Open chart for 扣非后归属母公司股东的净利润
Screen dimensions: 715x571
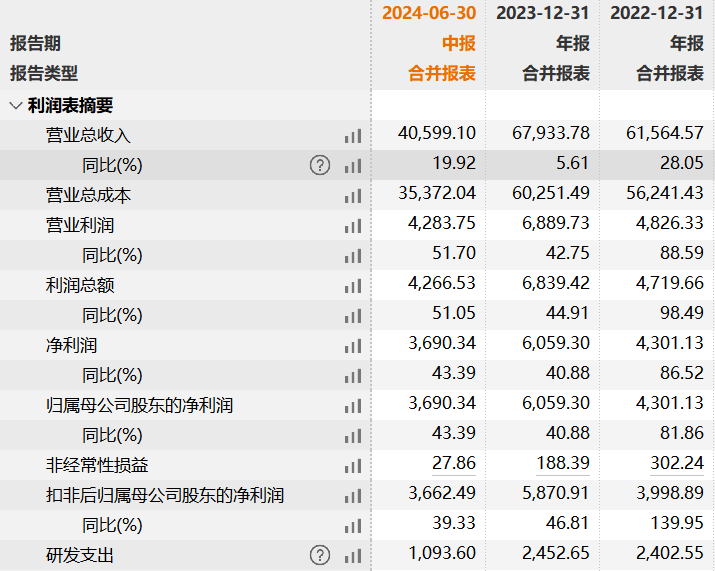[353, 496]
